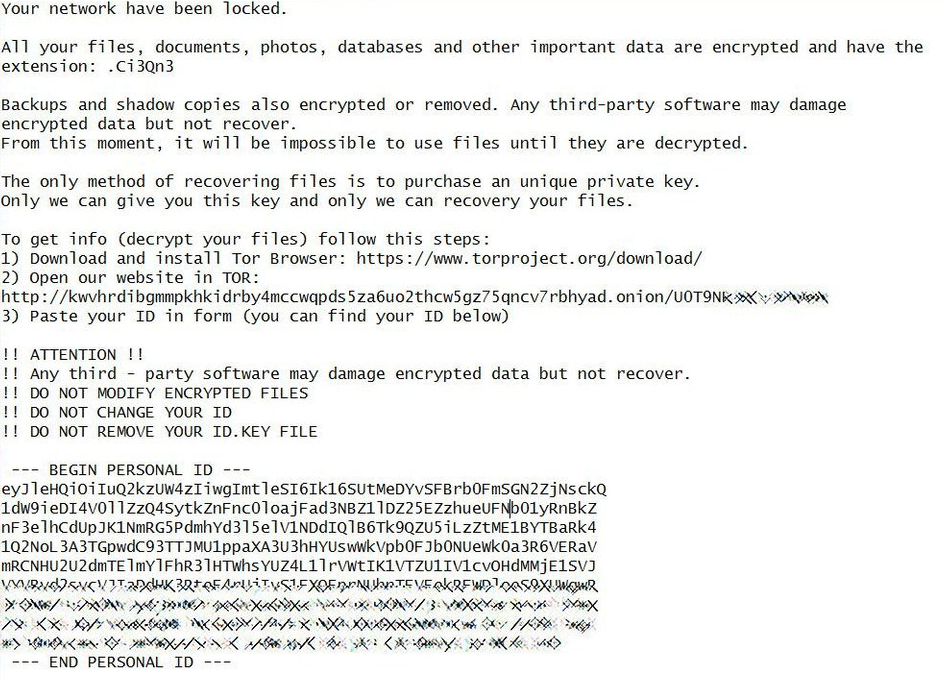The image size is (946, 680).
Task: Click the line starting "From this moment"
Action: pyautogui.click(x=374, y=143)
